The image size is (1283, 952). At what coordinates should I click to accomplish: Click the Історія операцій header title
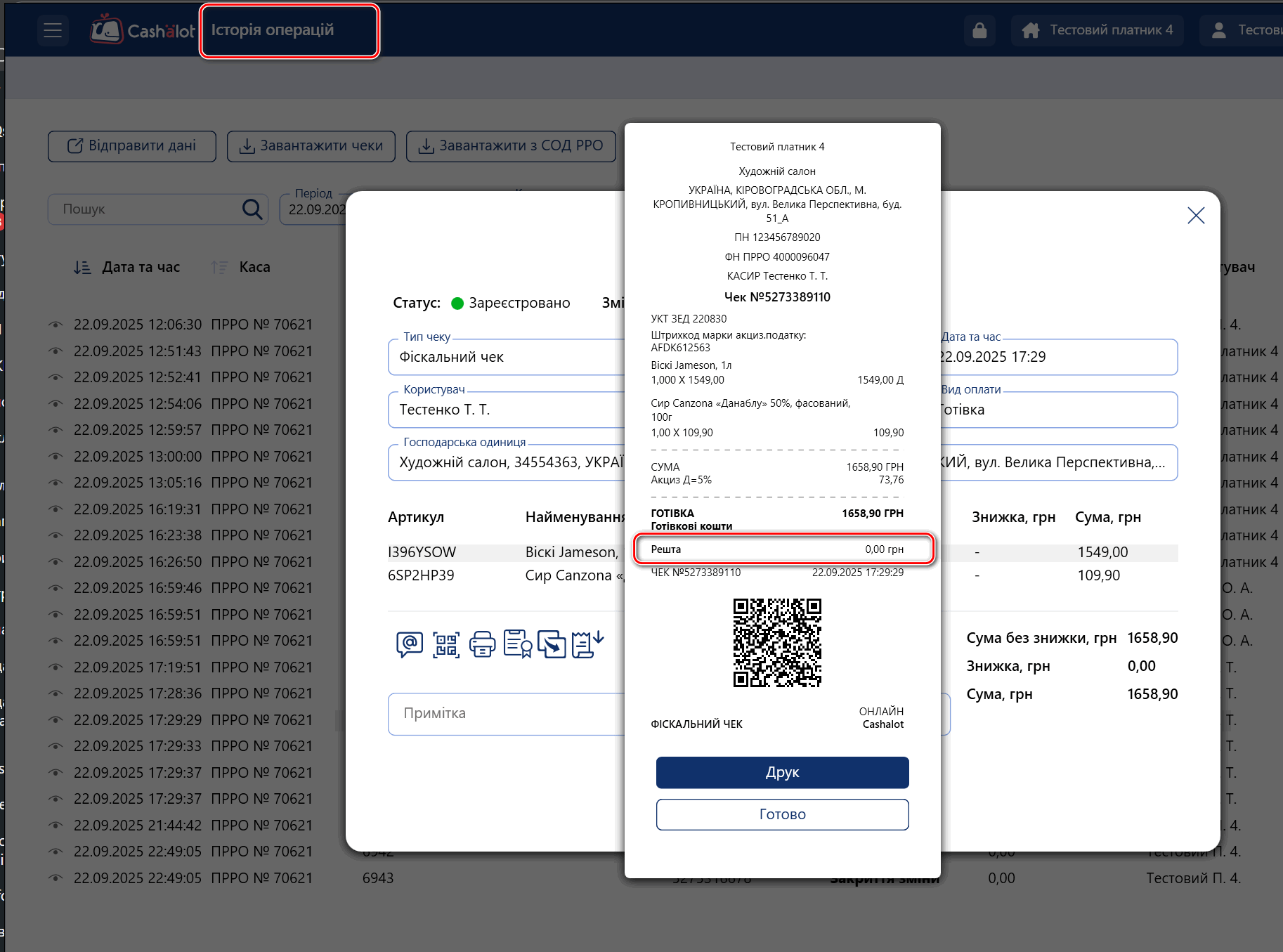(273, 30)
